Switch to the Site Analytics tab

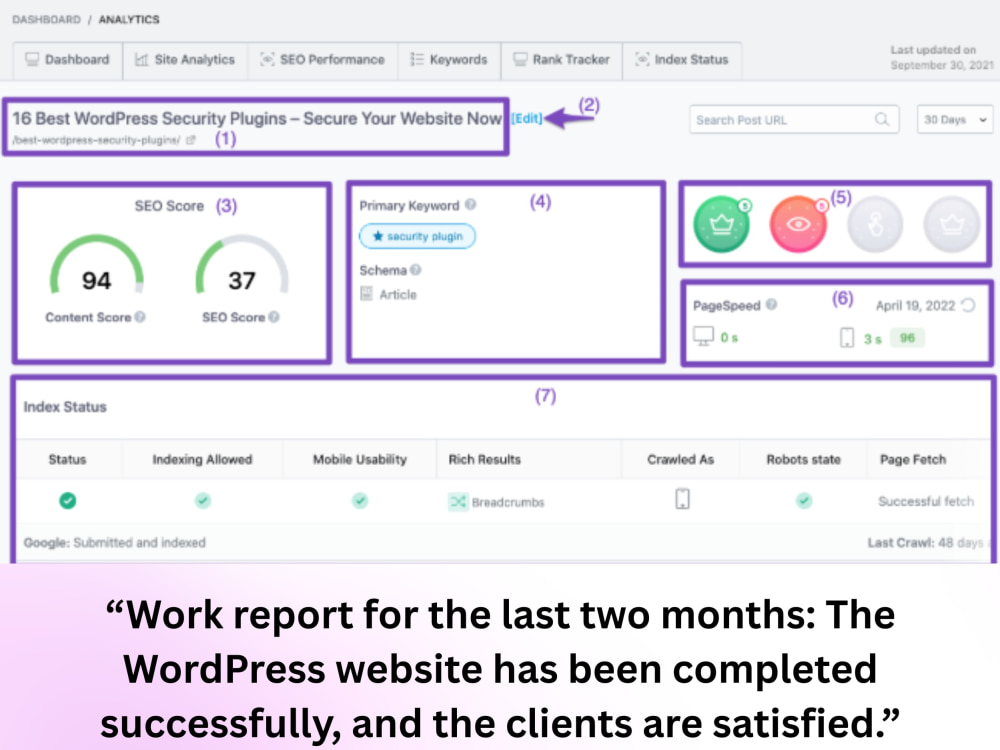185,60
